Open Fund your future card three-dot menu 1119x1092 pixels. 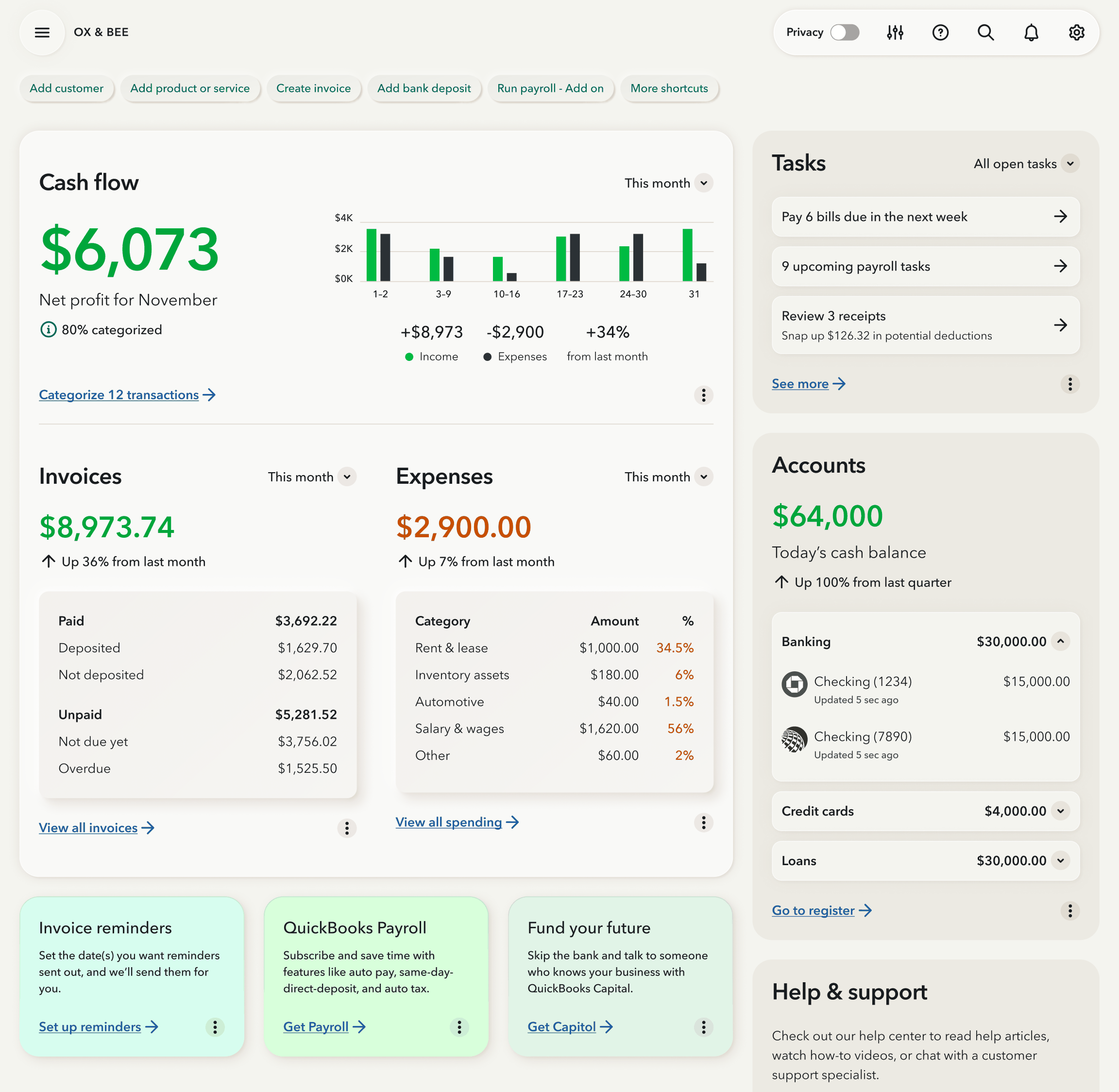(x=703, y=1026)
